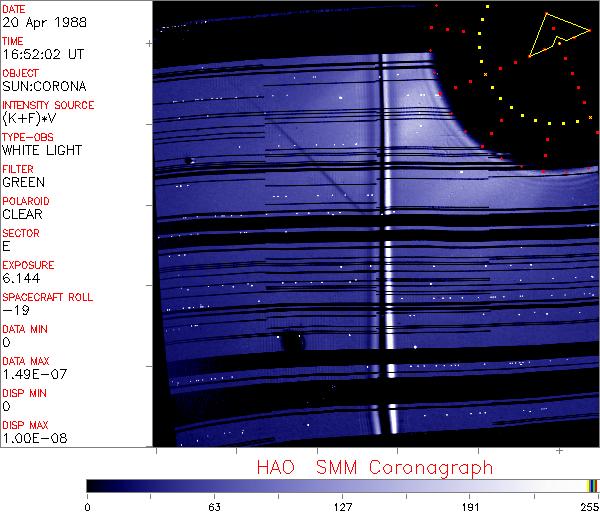Click the HAO SMM Coronagraph title
This screenshot has width=600, height=512.
(x=374, y=467)
